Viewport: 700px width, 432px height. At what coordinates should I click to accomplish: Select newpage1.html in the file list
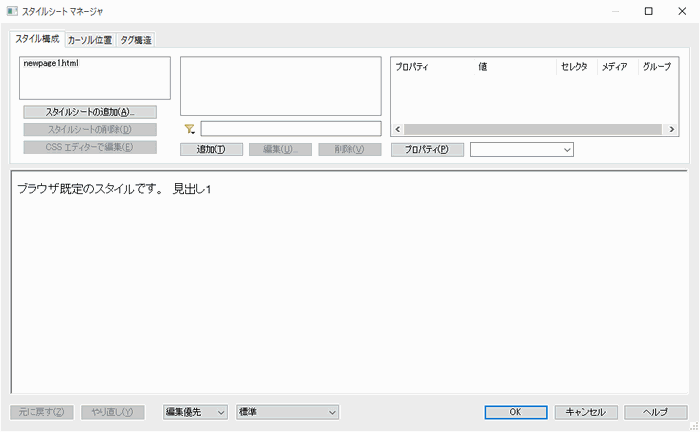pyautogui.click(x=50, y=64)
